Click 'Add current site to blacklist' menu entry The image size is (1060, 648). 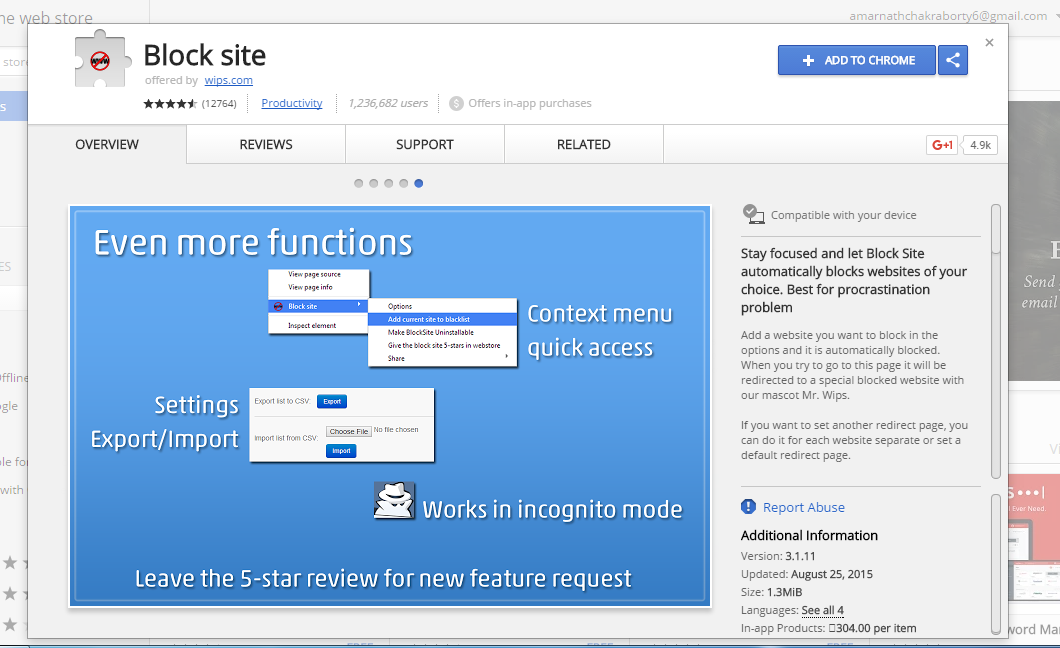(x=443, y=319)
